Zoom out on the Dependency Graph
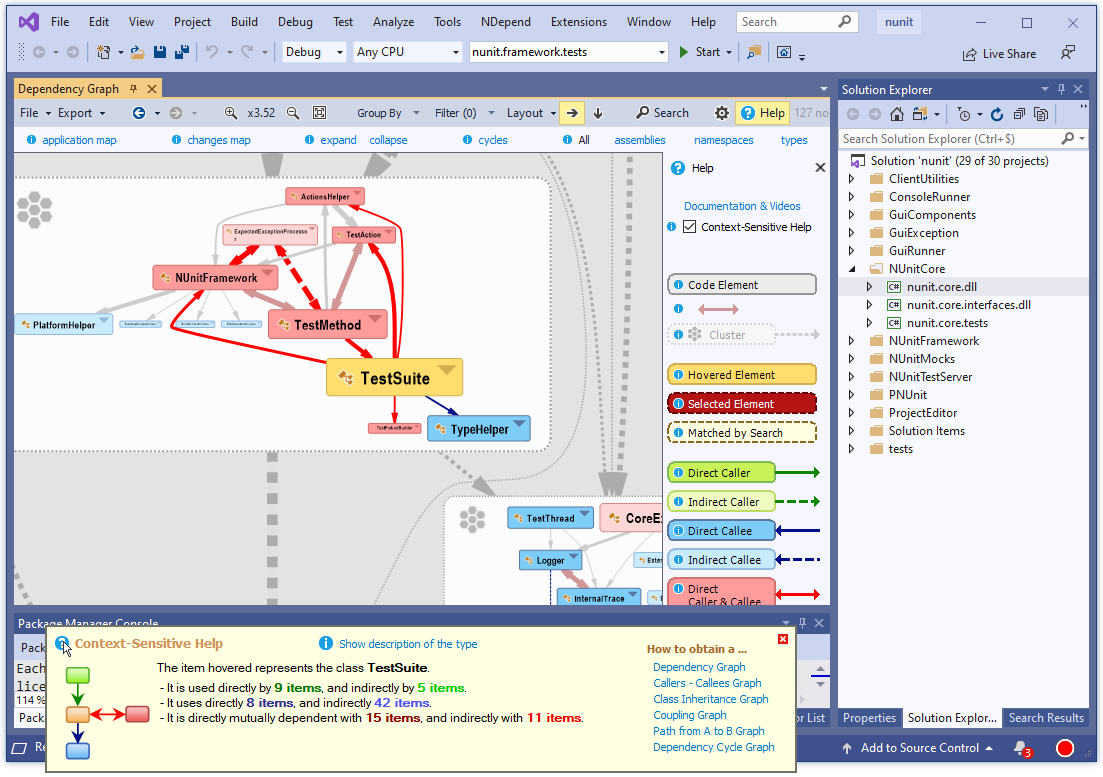 pyautogui.click(x=293, y=113)
